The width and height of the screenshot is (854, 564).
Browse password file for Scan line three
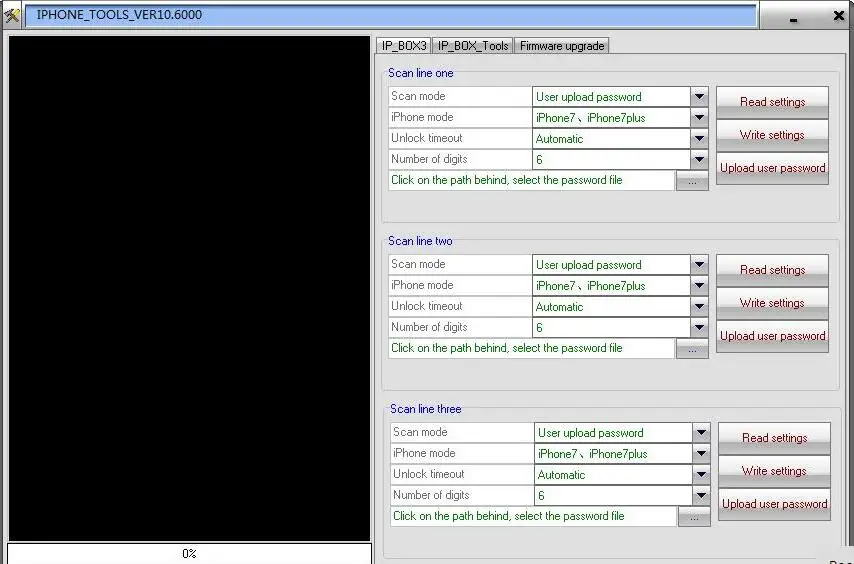click(694, 518)
